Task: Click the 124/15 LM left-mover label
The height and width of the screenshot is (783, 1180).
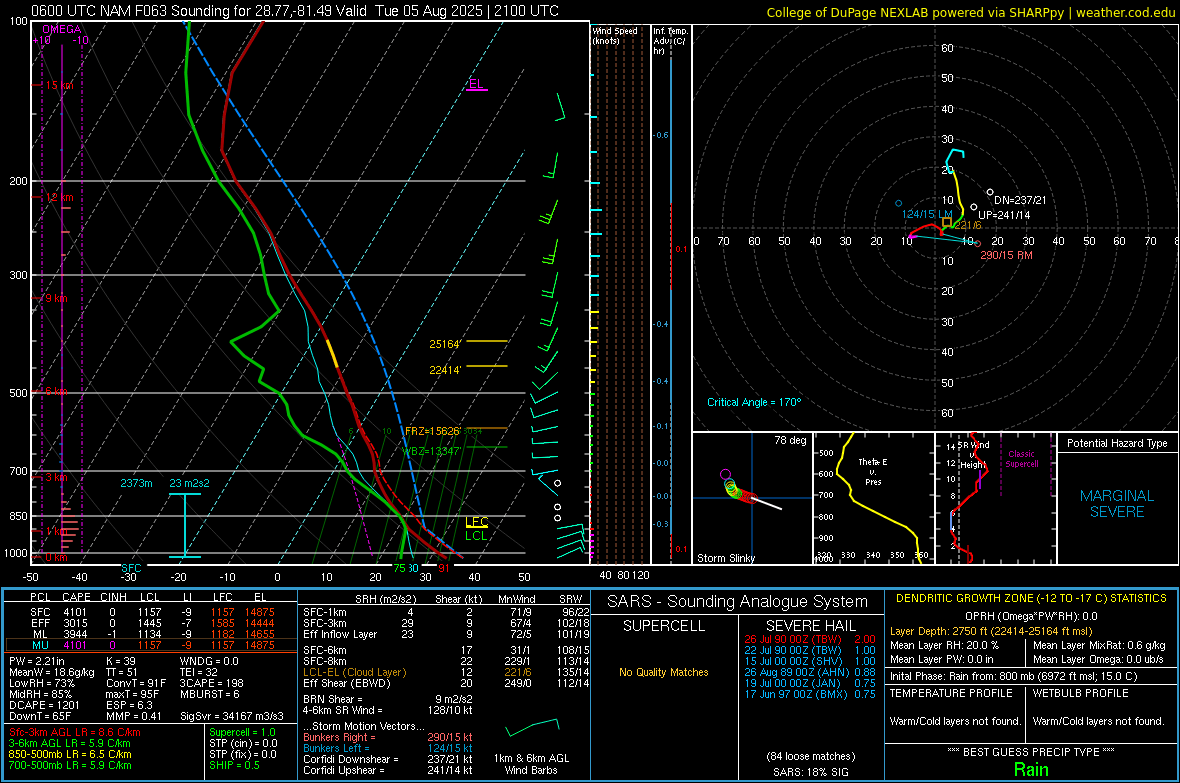Action: click(927, 215)
